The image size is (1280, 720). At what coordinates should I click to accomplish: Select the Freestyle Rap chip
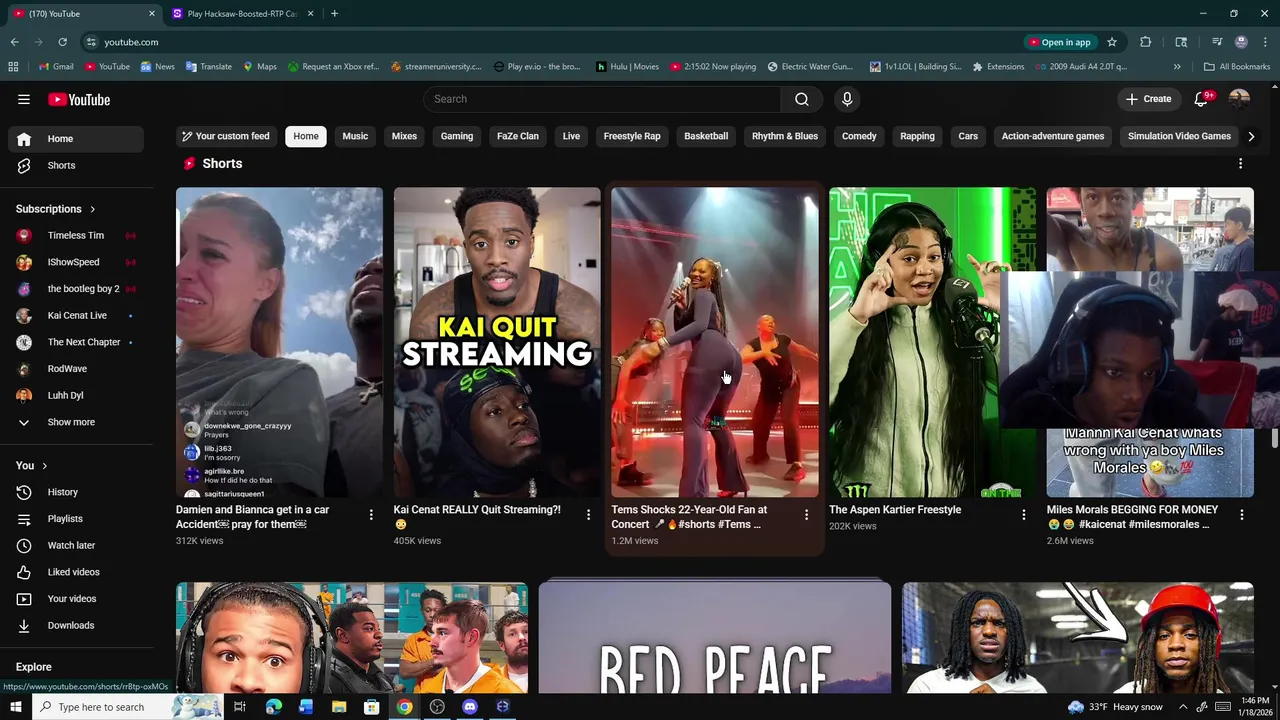(x=632, y=136)
